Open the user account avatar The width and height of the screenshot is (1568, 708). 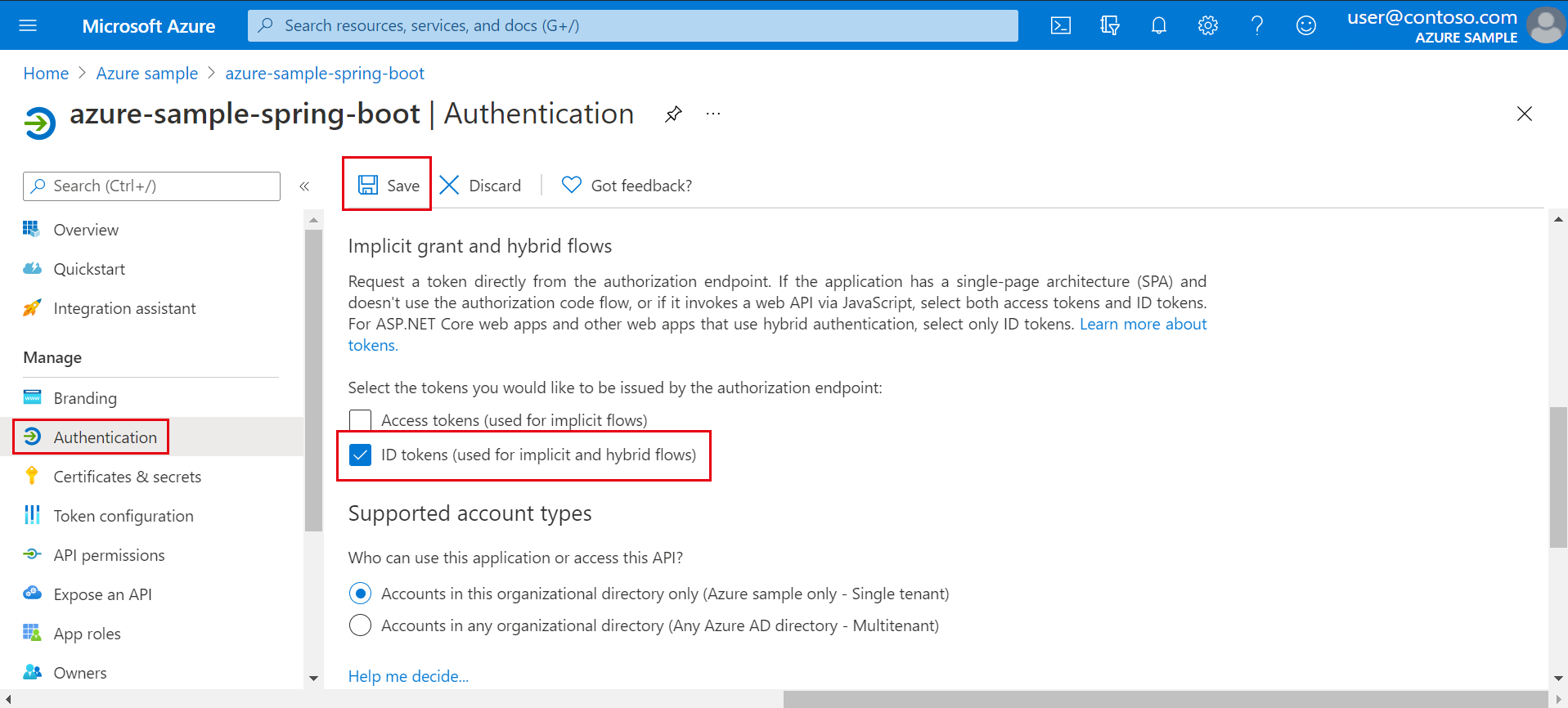[x=1546, y=25]
